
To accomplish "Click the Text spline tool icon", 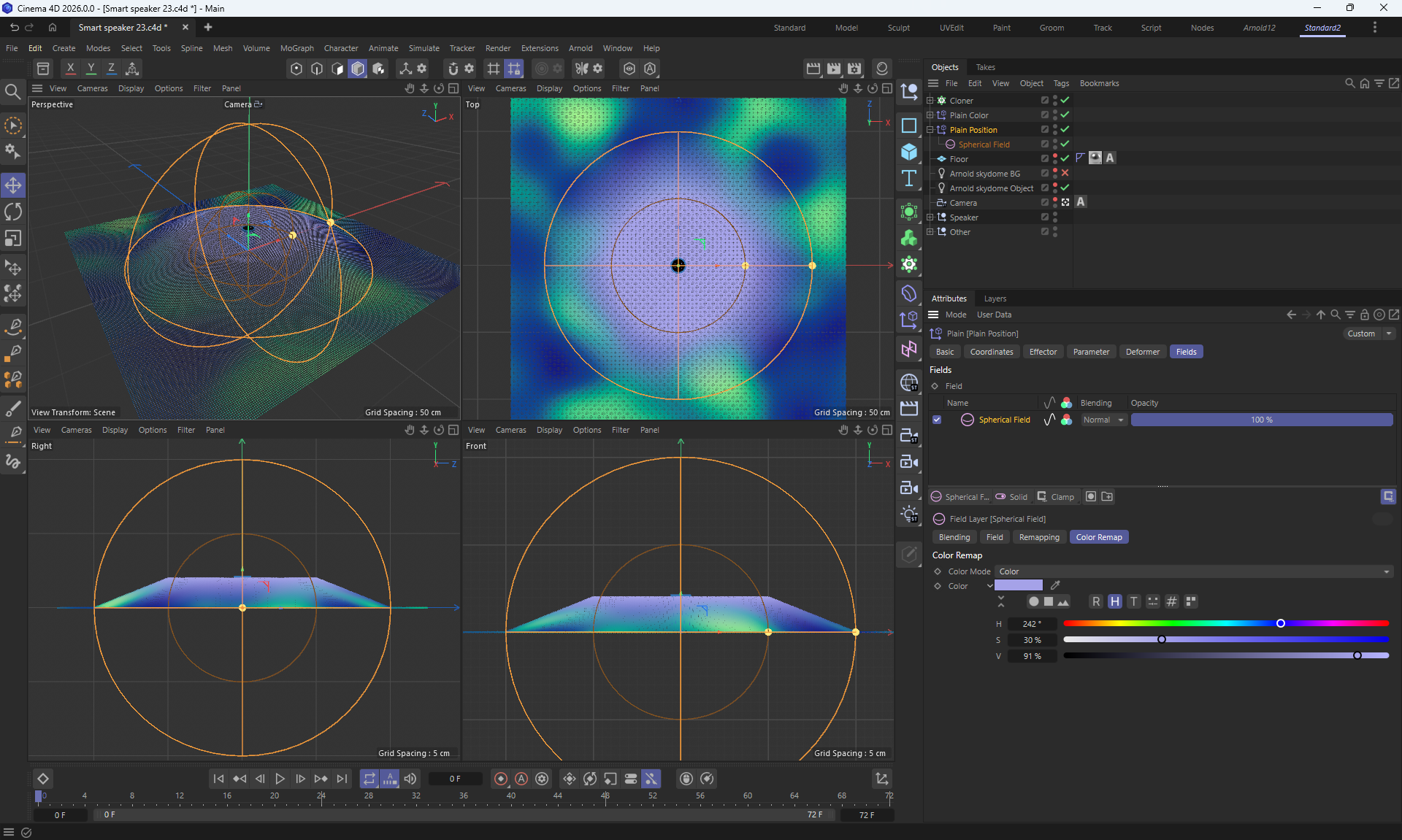I will coord(909,179).
